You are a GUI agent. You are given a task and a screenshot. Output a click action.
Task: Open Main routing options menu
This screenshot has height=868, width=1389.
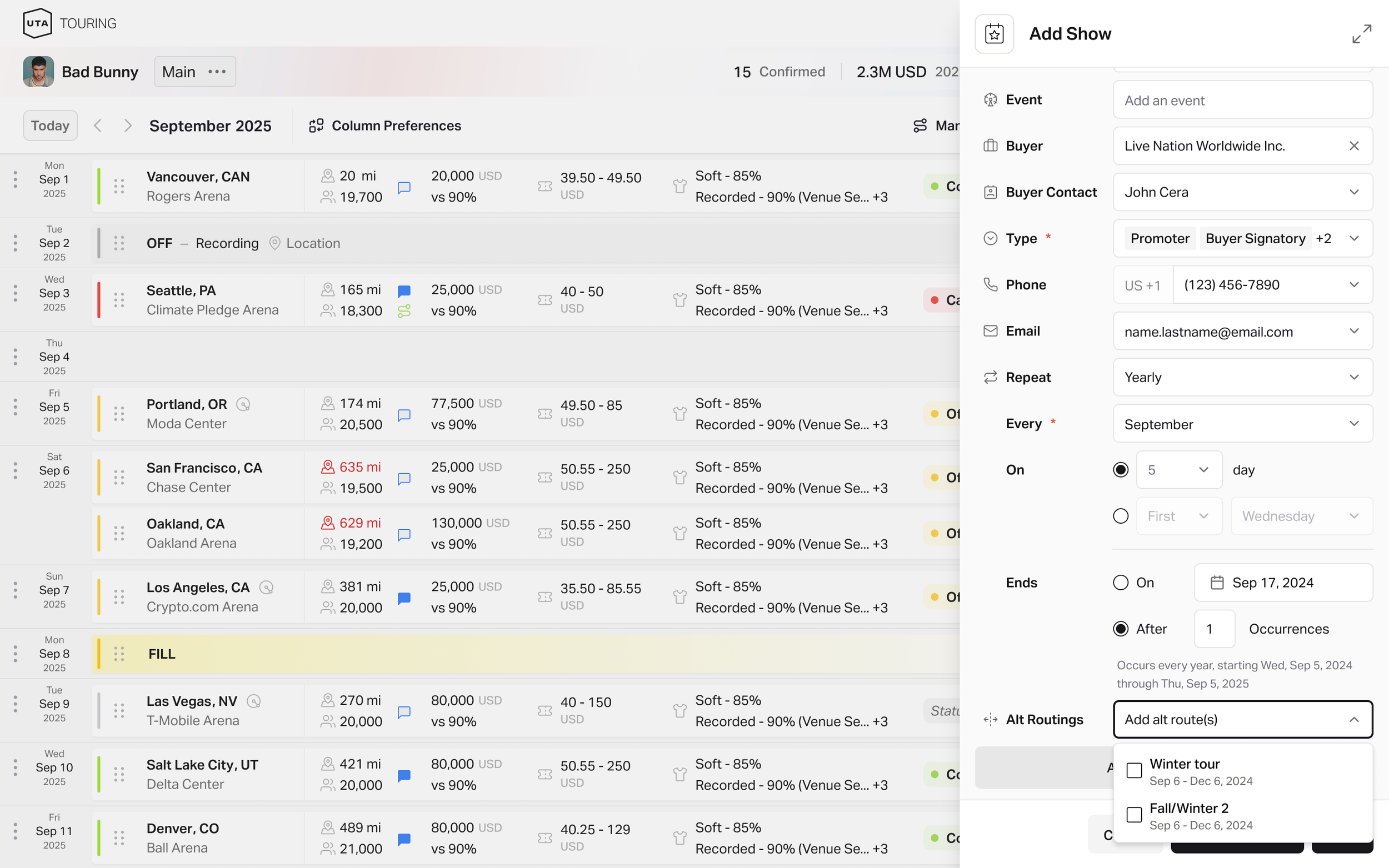pyautogui.click(x=217, y=72)
